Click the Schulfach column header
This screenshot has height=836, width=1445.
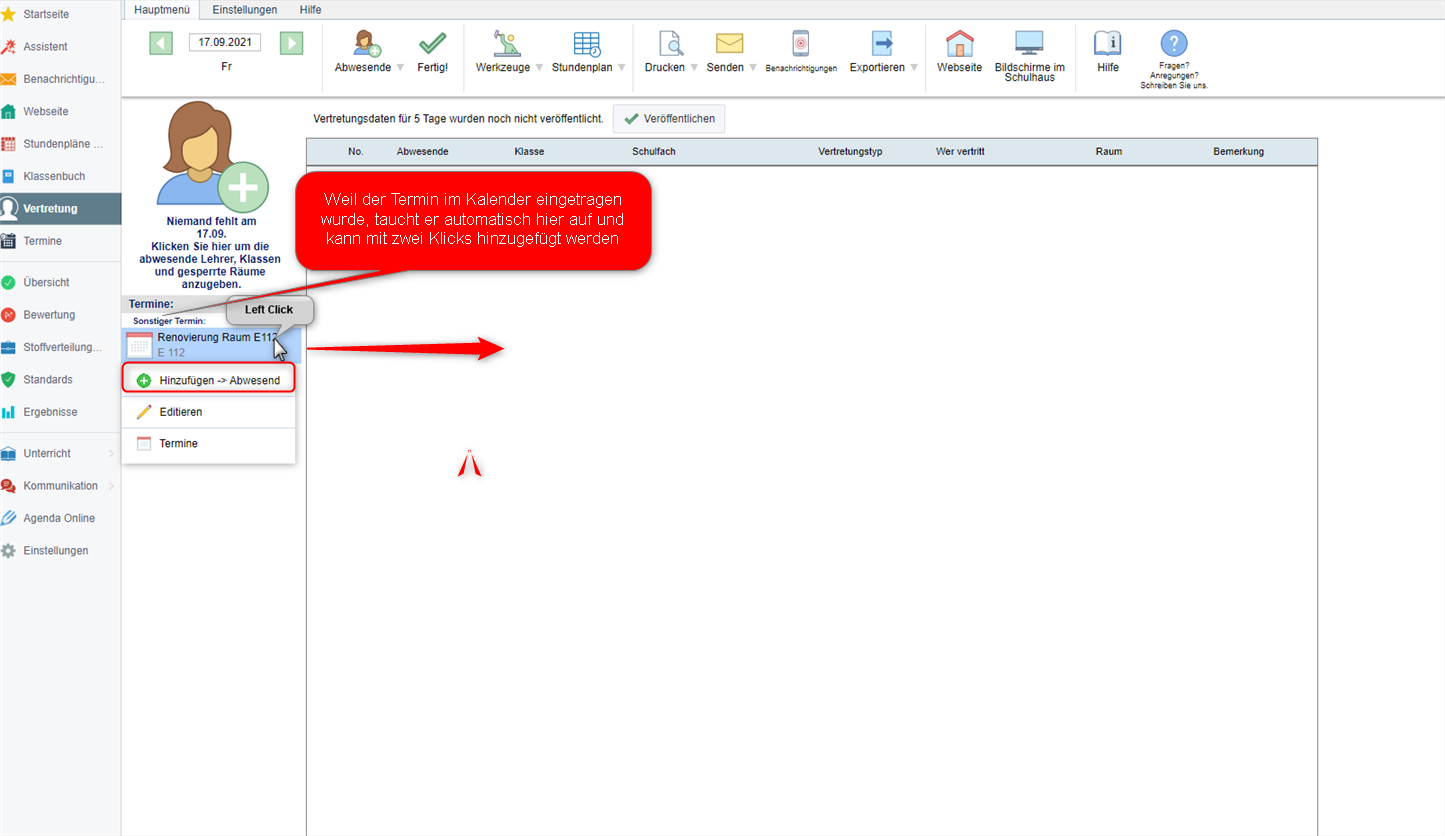click(654, 152)
